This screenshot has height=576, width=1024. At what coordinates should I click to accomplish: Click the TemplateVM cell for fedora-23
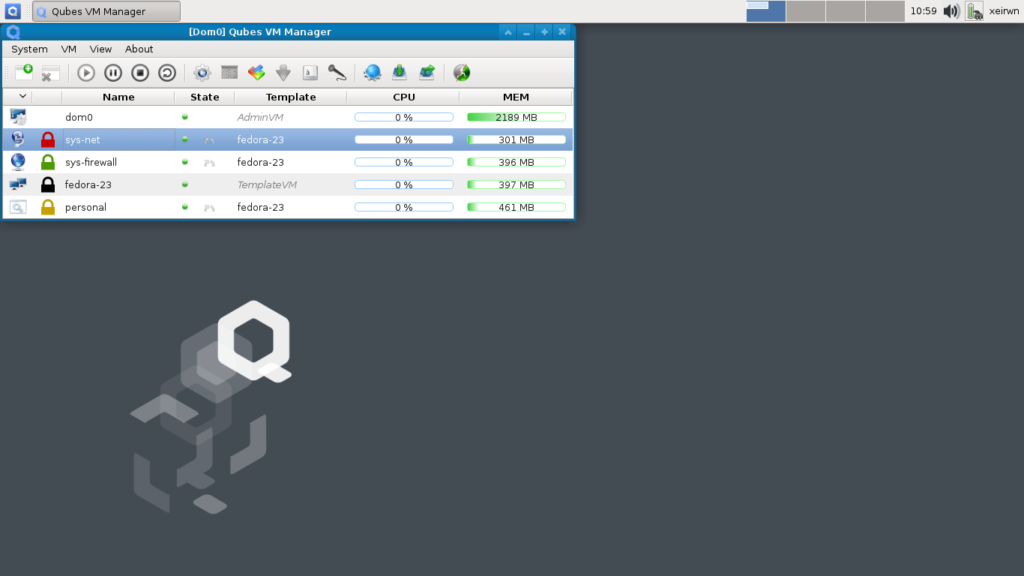(266, 185)
